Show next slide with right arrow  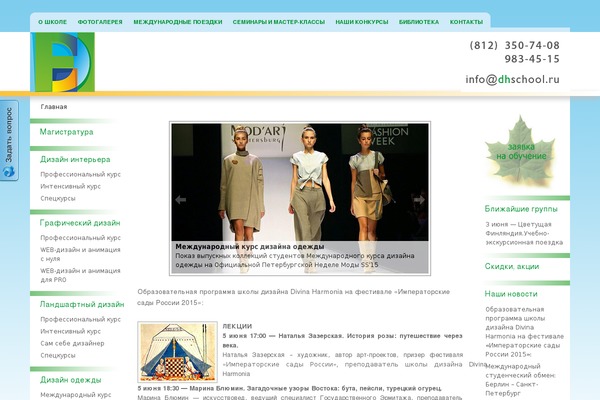point(419,199)
